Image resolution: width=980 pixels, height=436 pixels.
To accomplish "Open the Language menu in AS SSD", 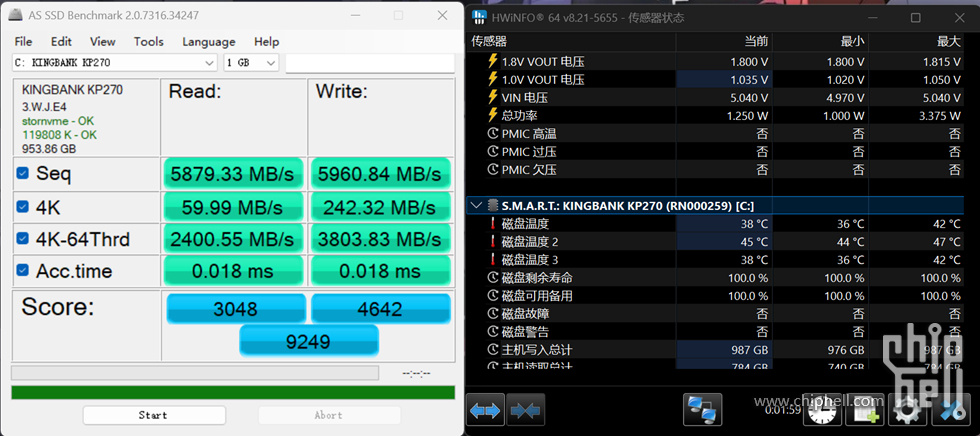I will [x=209, y=42].
